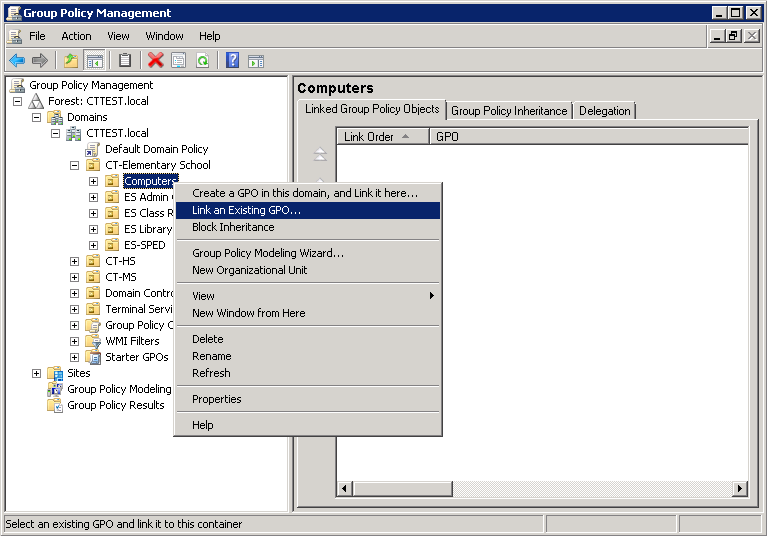
Task: Click the Back arrow toolbar icon
Action: [x=17, y=60]
